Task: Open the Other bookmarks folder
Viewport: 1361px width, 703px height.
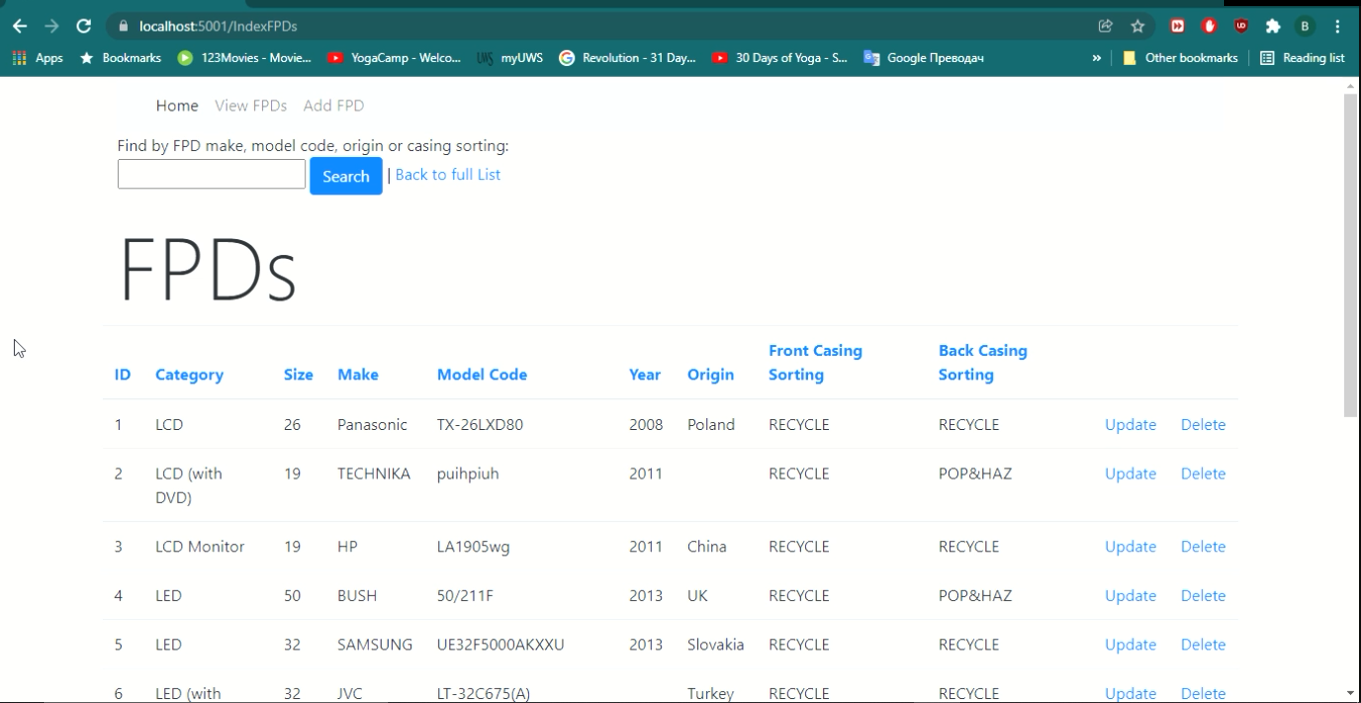Action: (1180, 58)
